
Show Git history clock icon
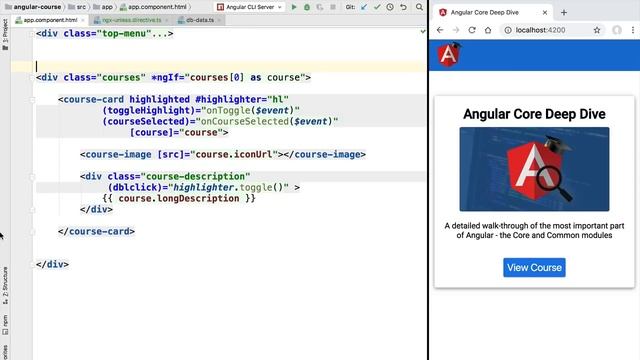click(x=390, y=7)
